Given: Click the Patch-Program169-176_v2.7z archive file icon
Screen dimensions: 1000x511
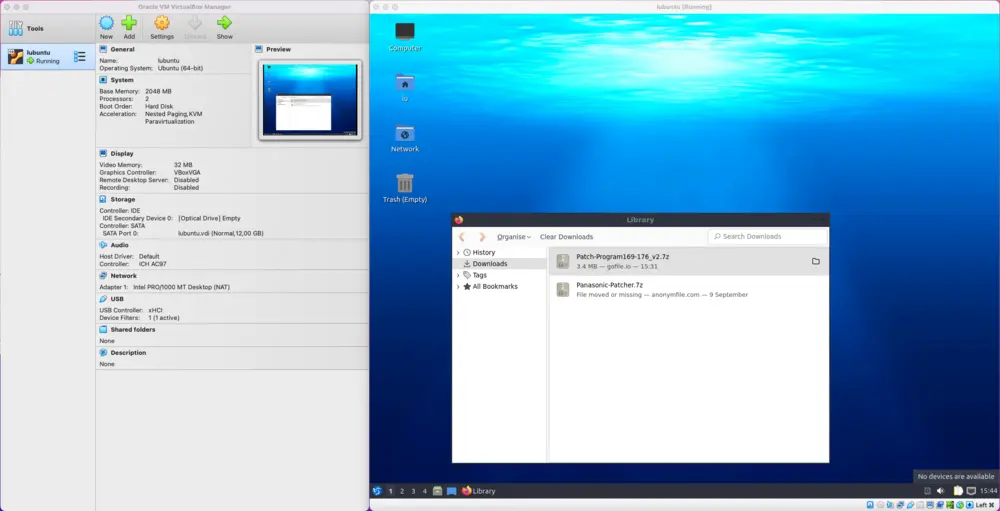Looking at the screenshot, I should (562, 261).
